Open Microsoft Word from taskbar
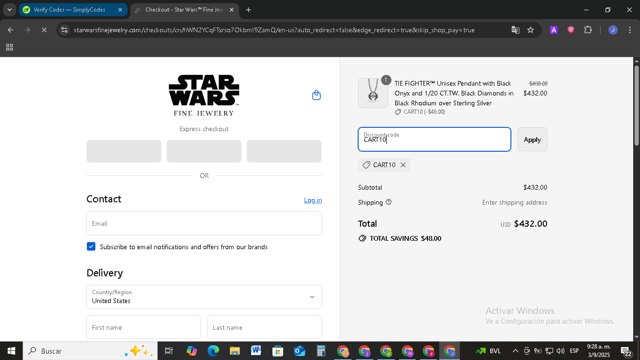Screen dimensions: 640x360 click(256, 351)
